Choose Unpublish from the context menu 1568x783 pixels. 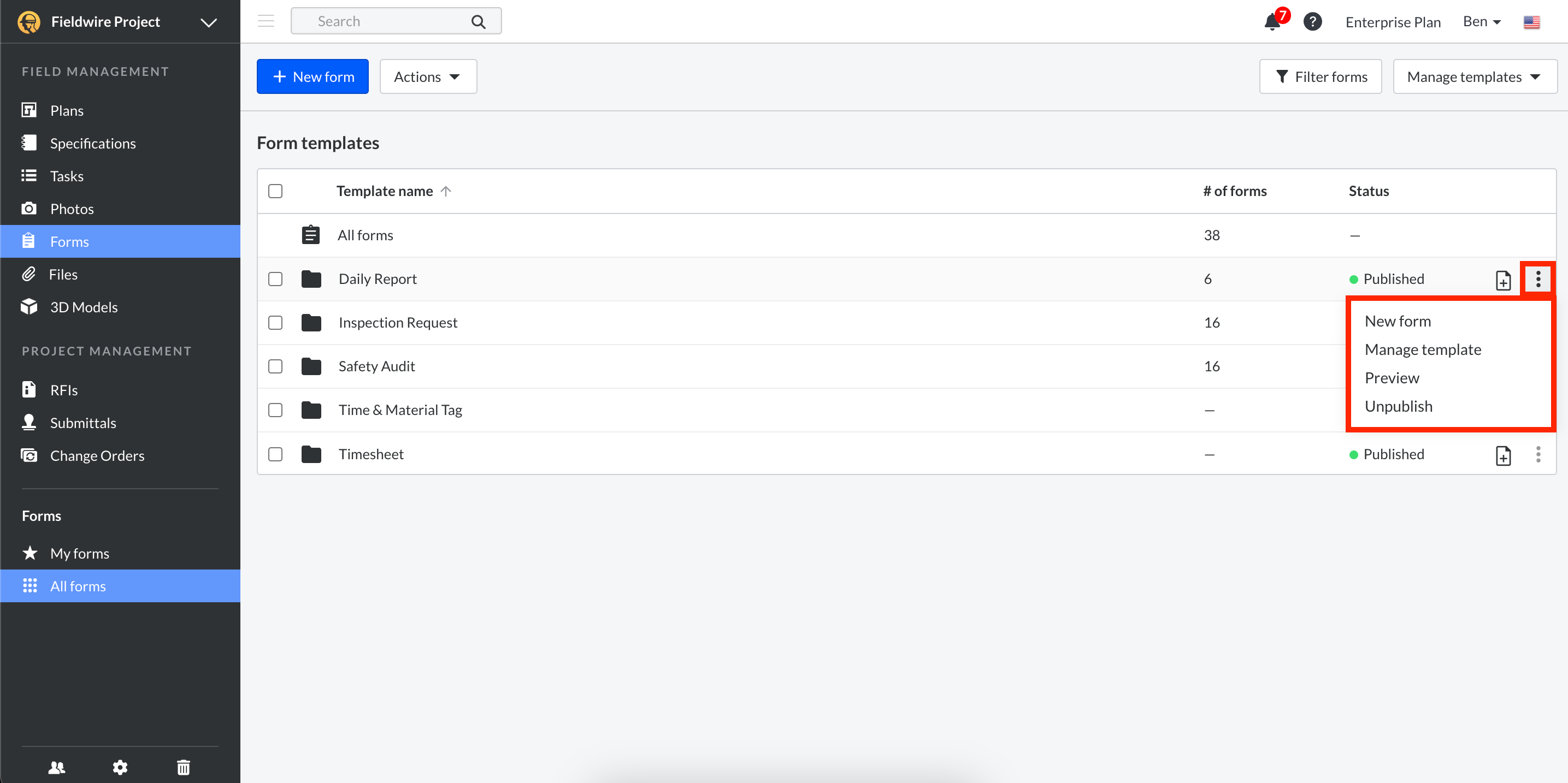tap(1398, 406)
